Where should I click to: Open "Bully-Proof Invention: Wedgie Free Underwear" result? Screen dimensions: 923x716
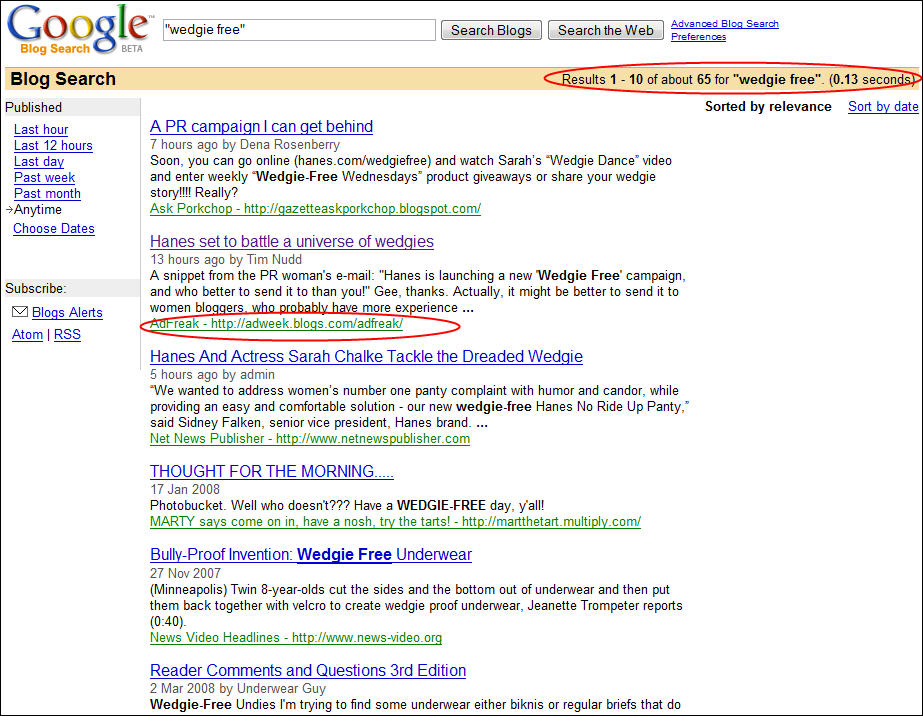click(x=311, y=555)
